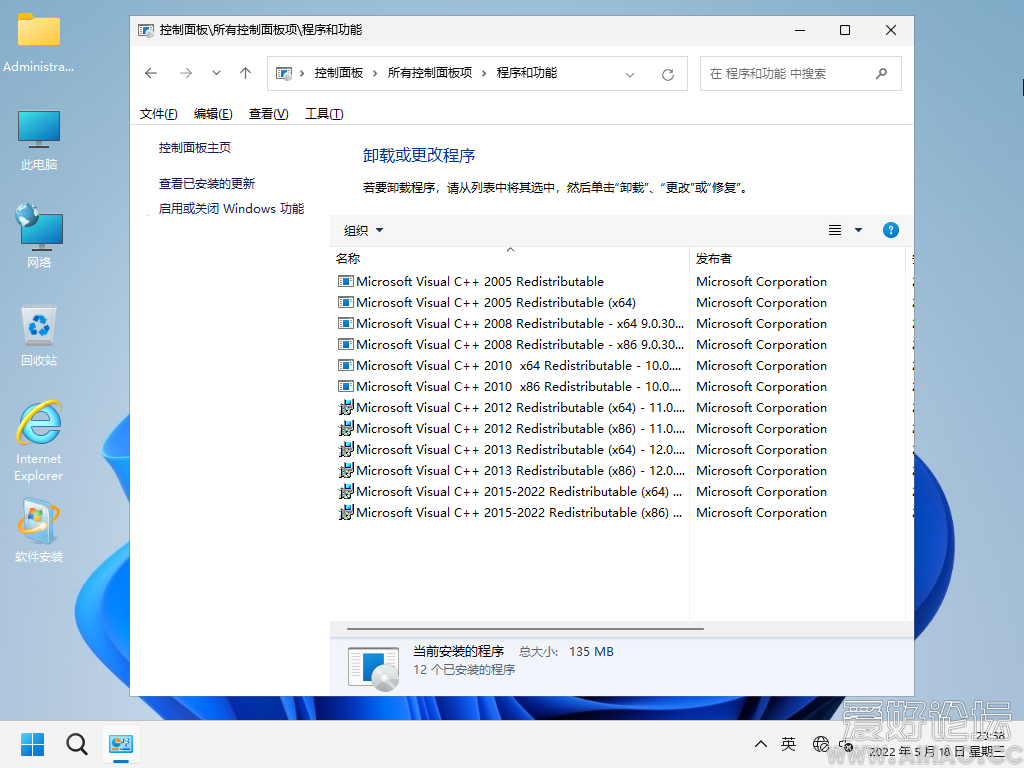The height and width of the screenshot is (768, 1024).
Task: Select Visual C++ 2005 Redistributable (x64) icon
Action: (x=345, y=302)
